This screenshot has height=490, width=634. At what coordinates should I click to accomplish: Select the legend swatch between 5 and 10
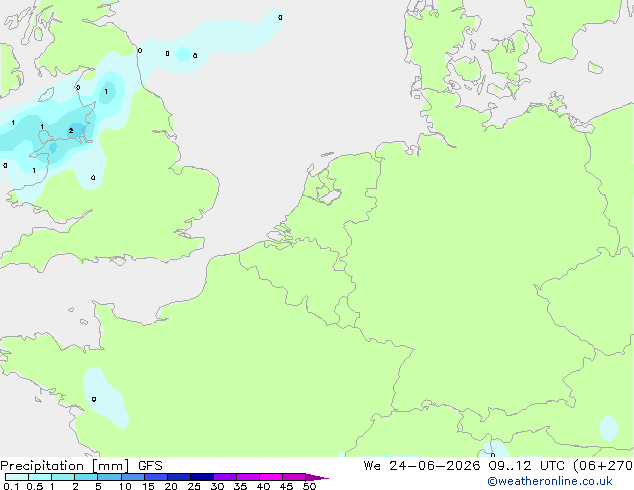point(110,477)
